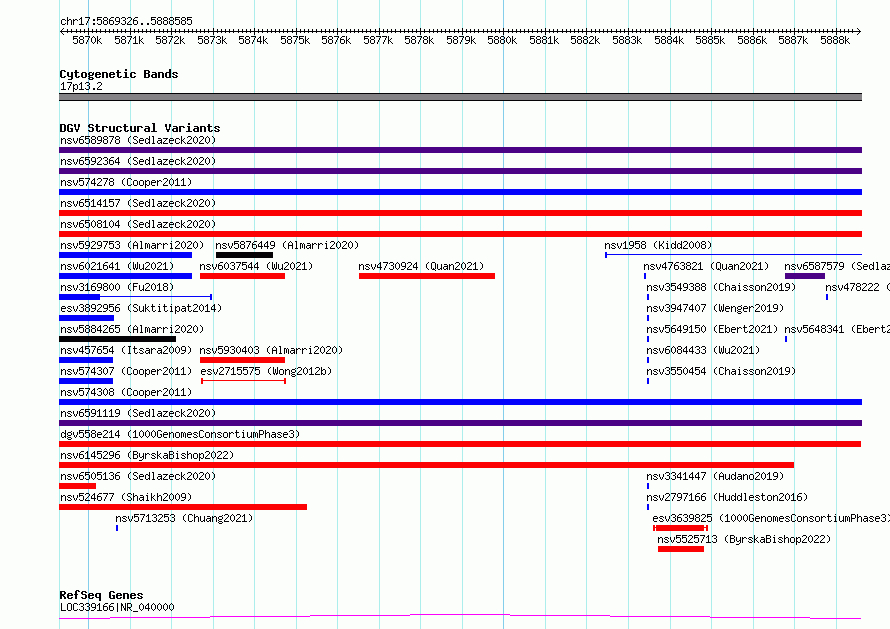890x629 pixels.
Task: Select nsv5884265 (Almarri2020) label
Action: click(132, 329)
